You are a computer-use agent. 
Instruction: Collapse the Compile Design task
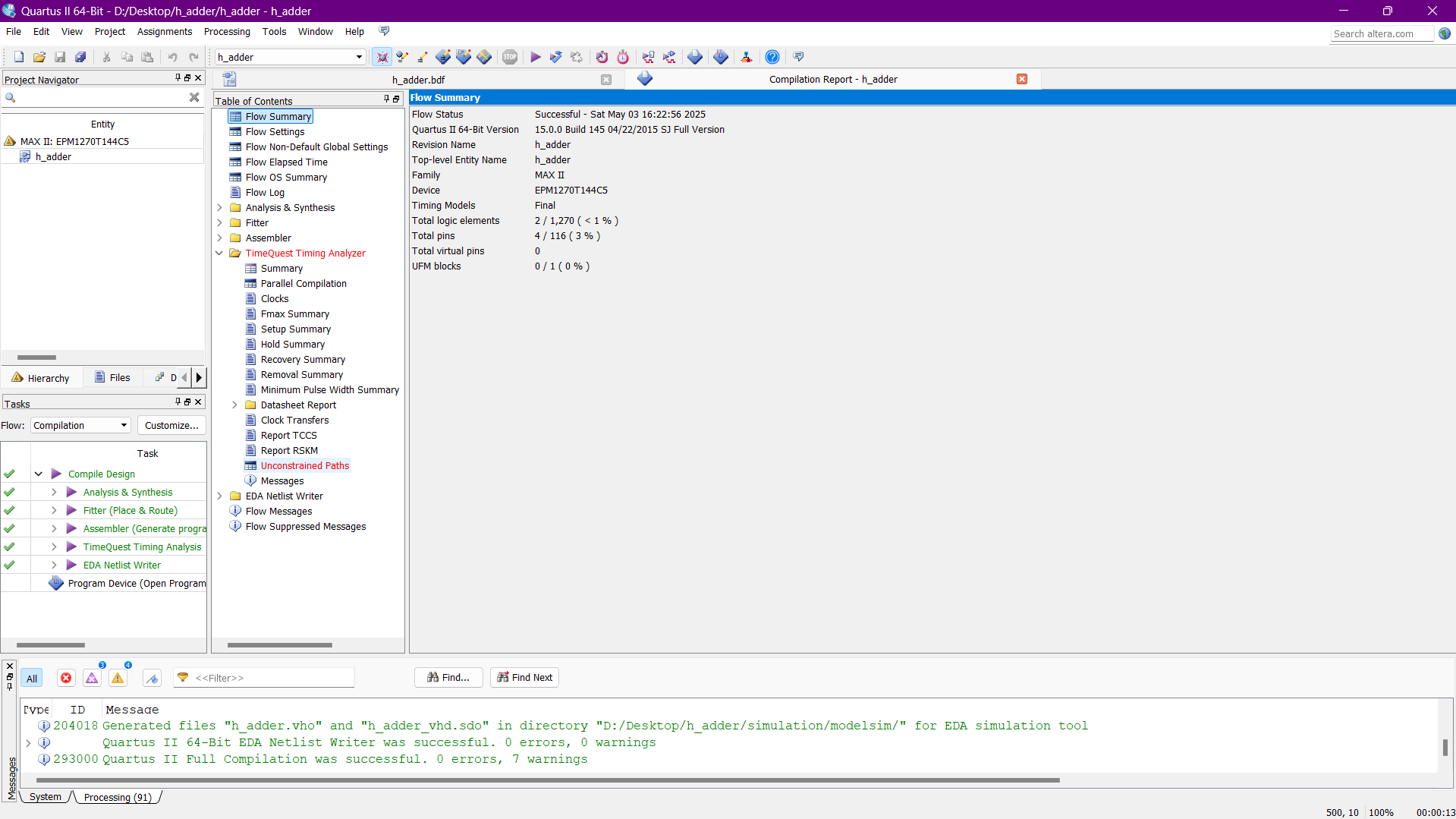coord(38,474)
